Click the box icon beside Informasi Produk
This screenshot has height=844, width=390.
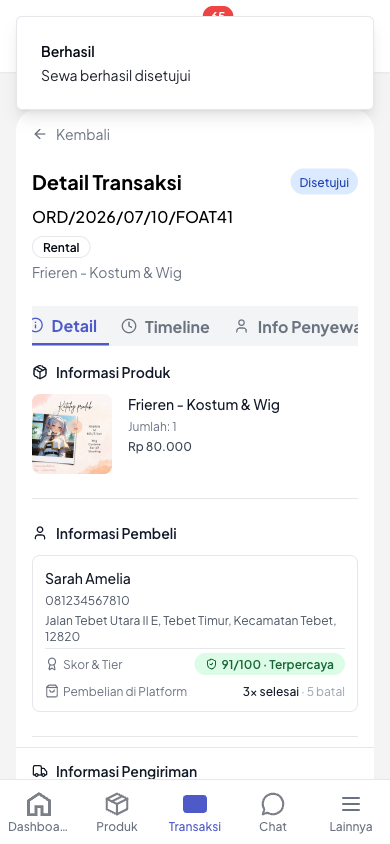tap(40, 372)
